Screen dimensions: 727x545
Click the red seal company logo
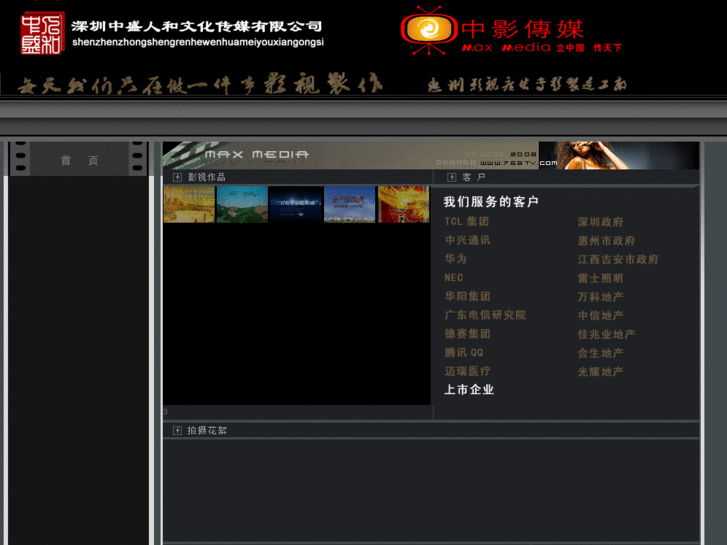tap(42, 33)
